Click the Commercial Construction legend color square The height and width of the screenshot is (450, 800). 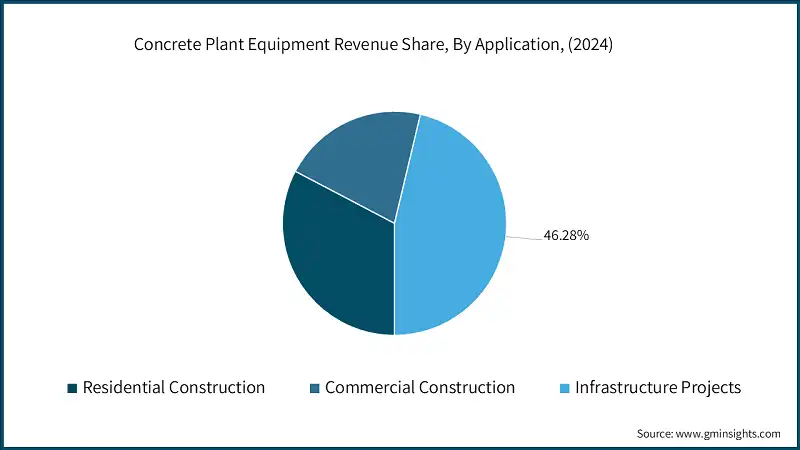click(315, 388)
